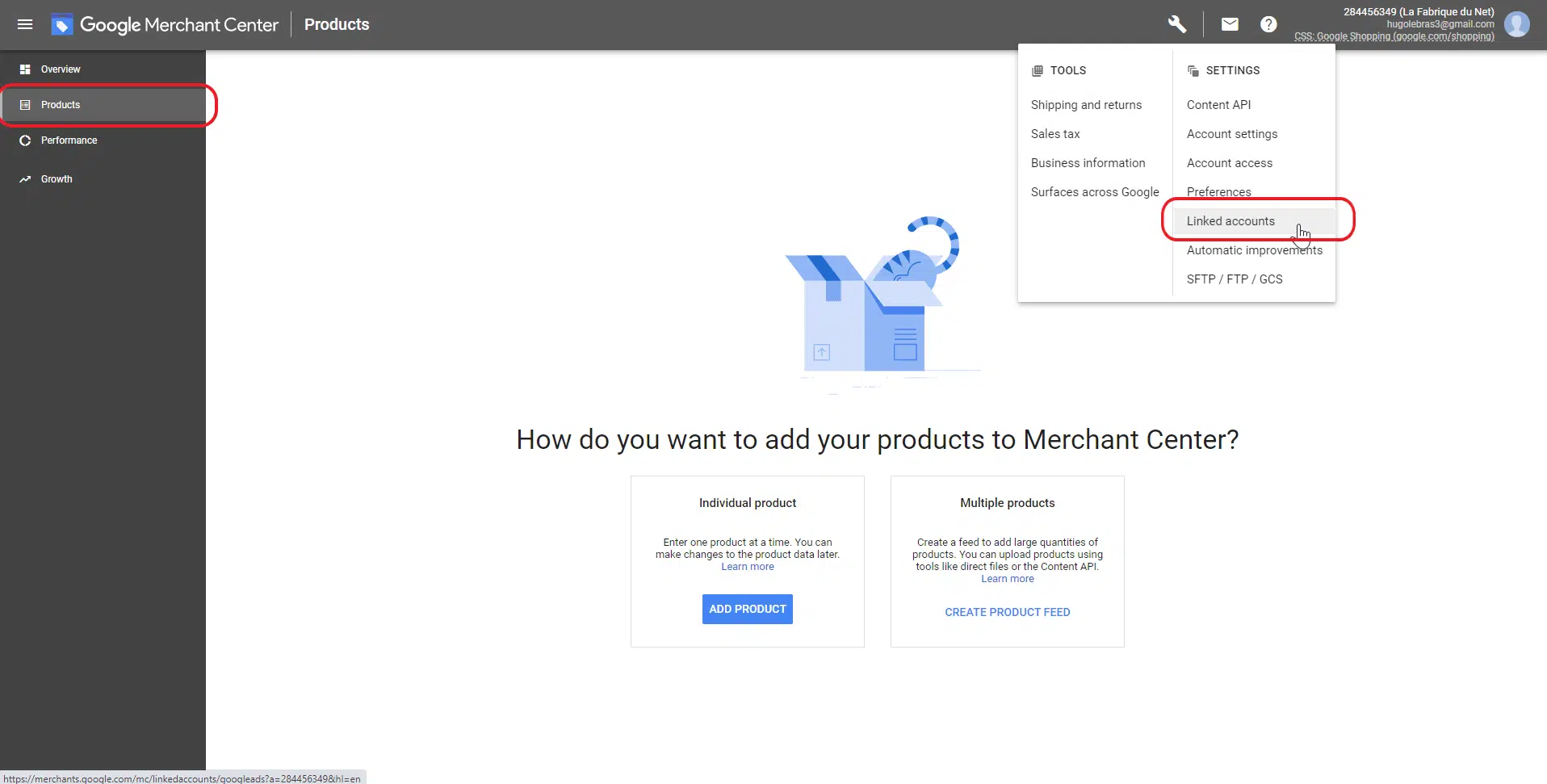Click the Overview sidebar icon
This screenshot has width=1547, height=784.
pos(25,69)
